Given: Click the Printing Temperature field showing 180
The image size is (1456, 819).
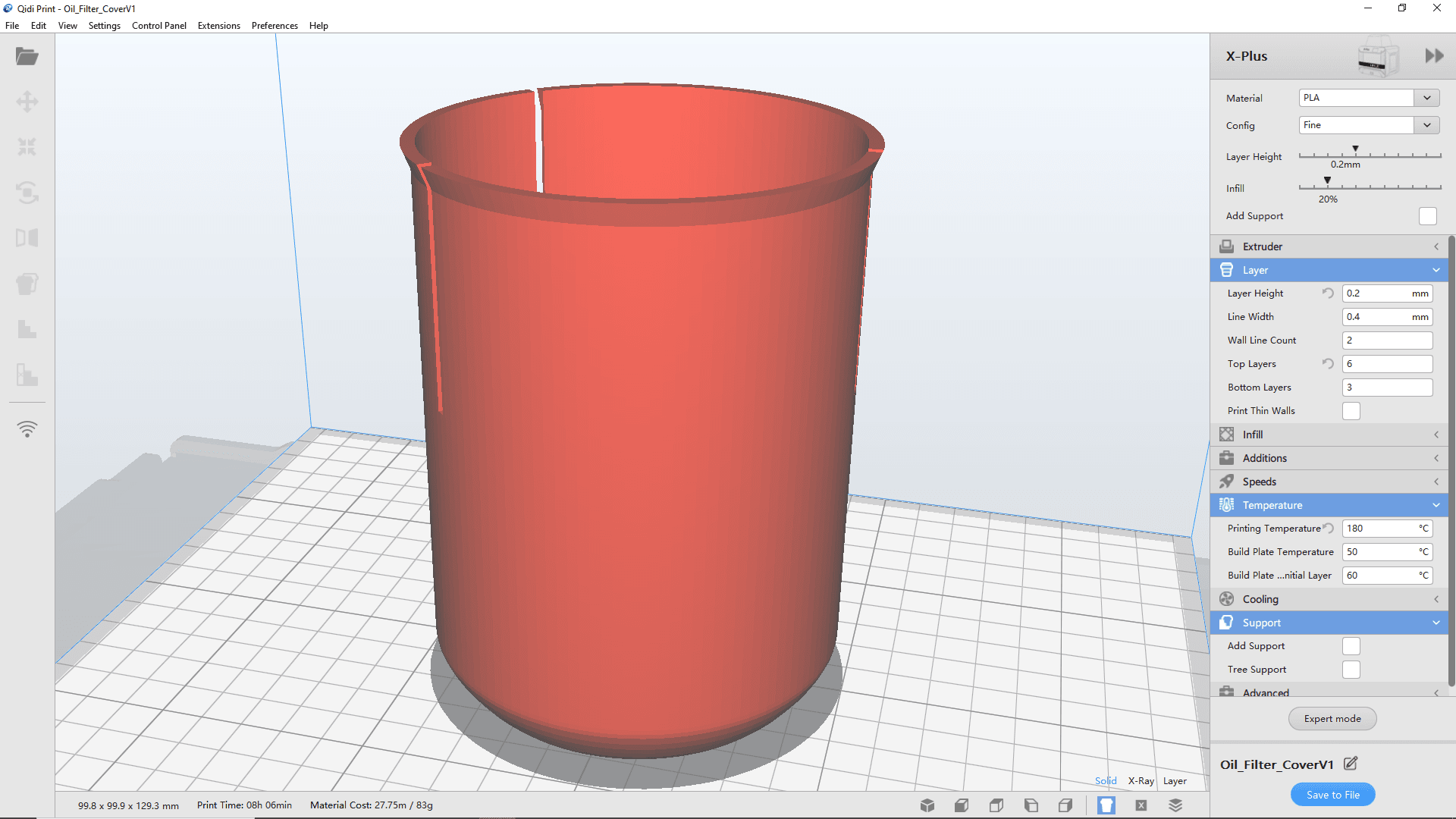Looking at the screenshot, I should click(1387, 529).
